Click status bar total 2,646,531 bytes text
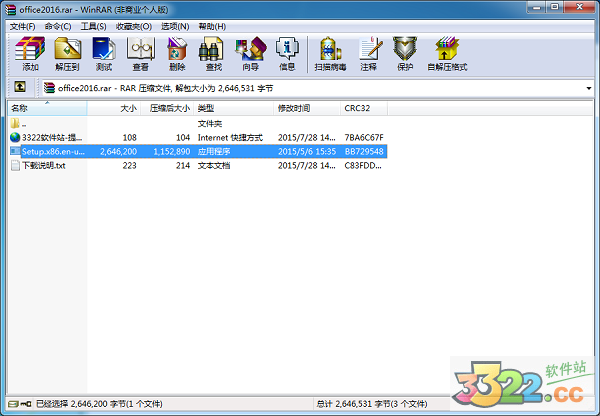Screen dimensions: 600x416 (x=372, y=404)
